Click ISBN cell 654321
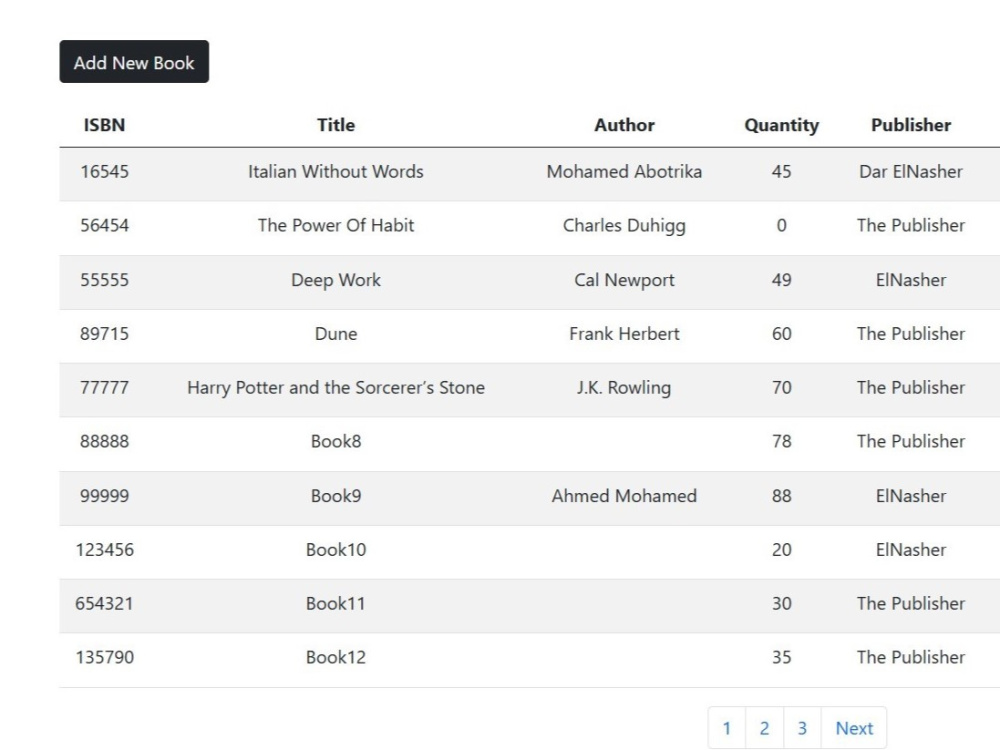 pyautogui.click(x=105, y=603)
